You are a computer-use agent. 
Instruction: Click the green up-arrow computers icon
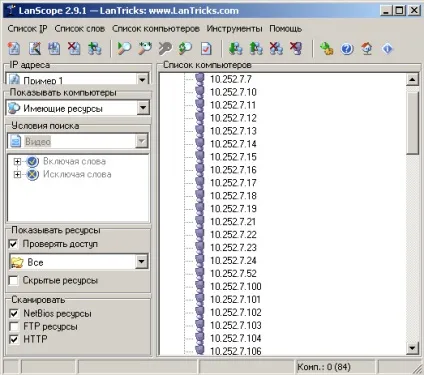point(256,49)
